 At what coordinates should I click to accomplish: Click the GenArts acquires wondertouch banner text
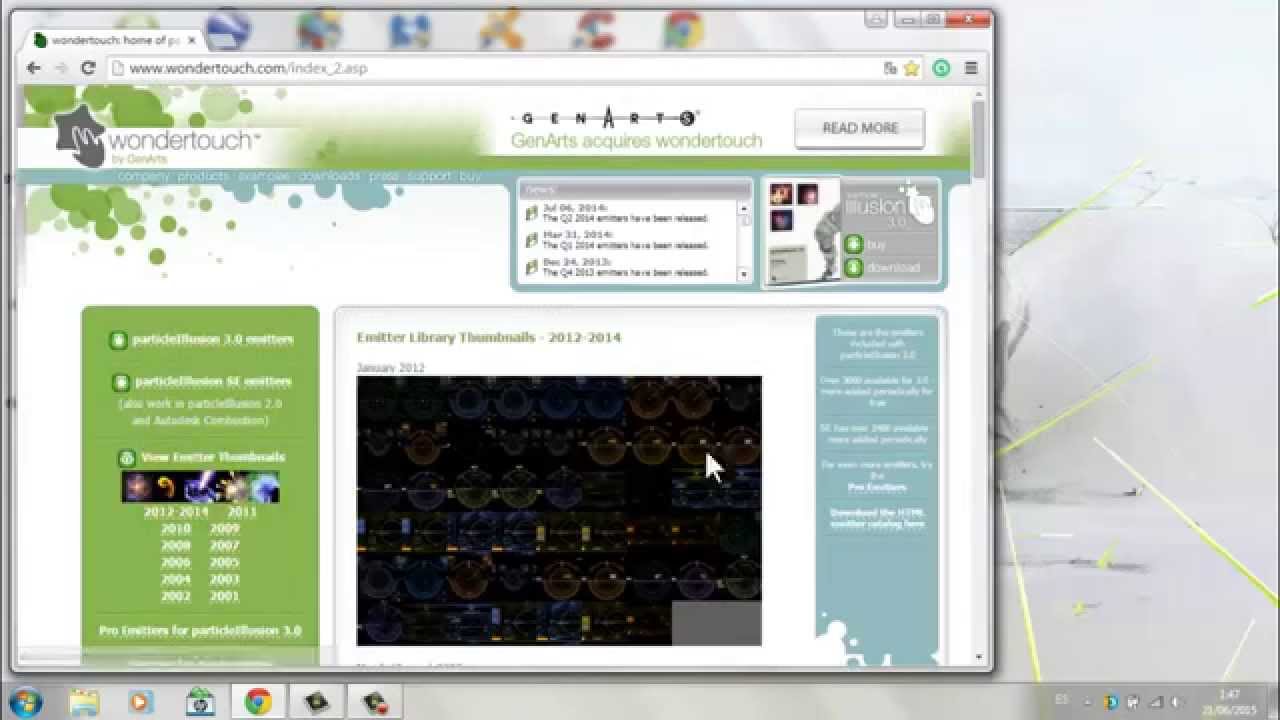click(x=636, y=141)
